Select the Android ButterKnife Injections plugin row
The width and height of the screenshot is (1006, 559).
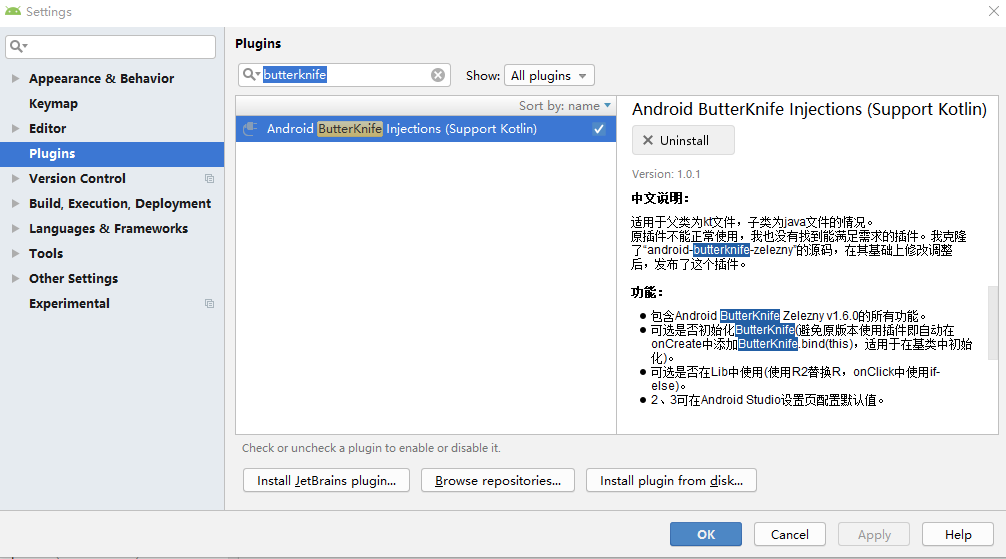pyautogui.click(x=425, y=129)
